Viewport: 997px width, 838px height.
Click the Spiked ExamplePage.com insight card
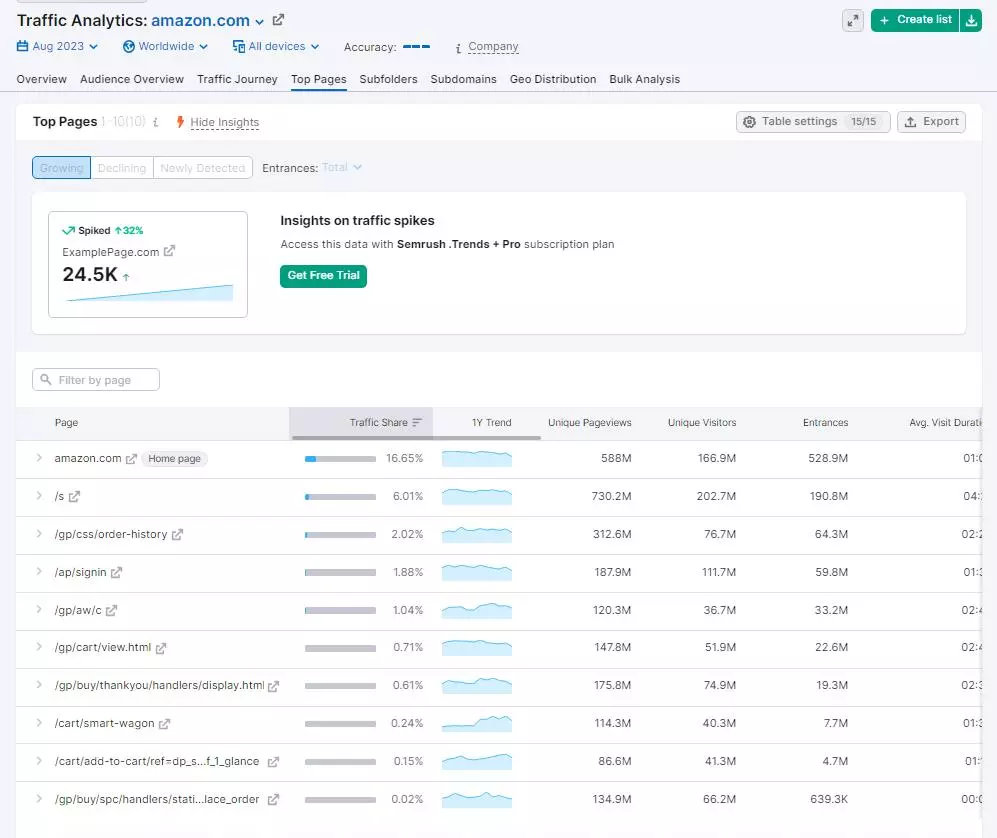[148, 264]
